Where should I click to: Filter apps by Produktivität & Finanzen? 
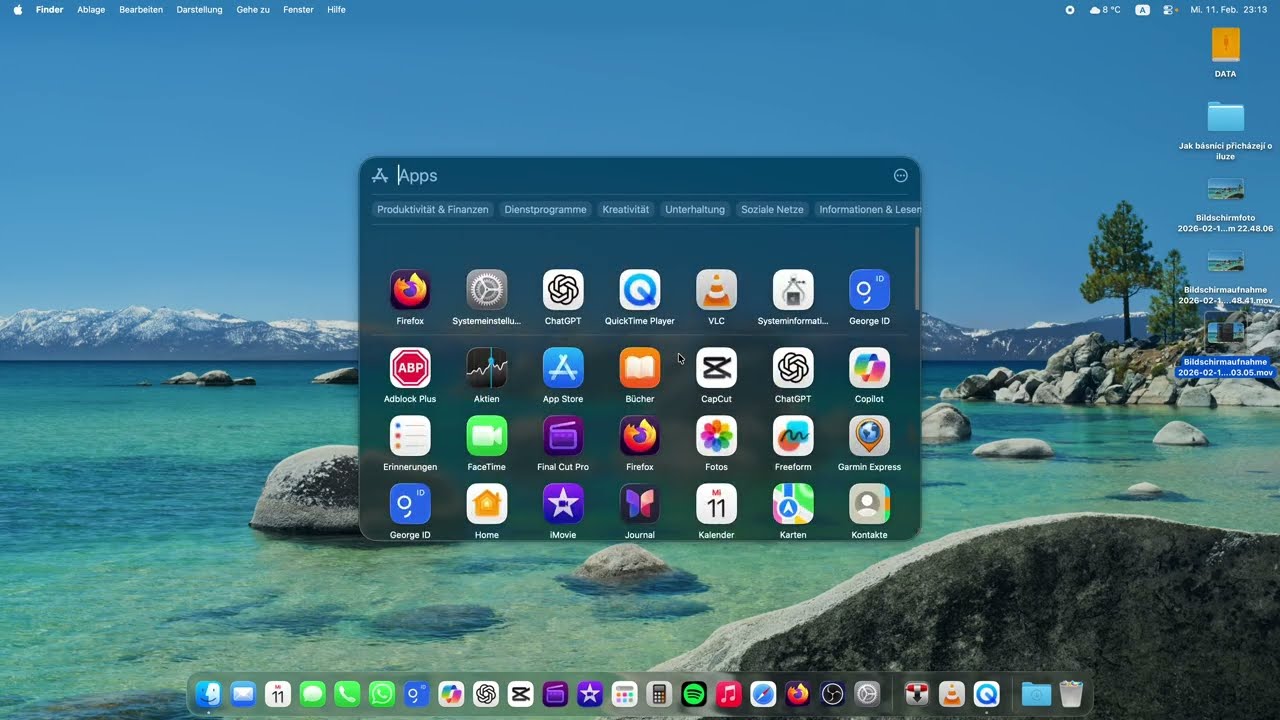point(433,210)
